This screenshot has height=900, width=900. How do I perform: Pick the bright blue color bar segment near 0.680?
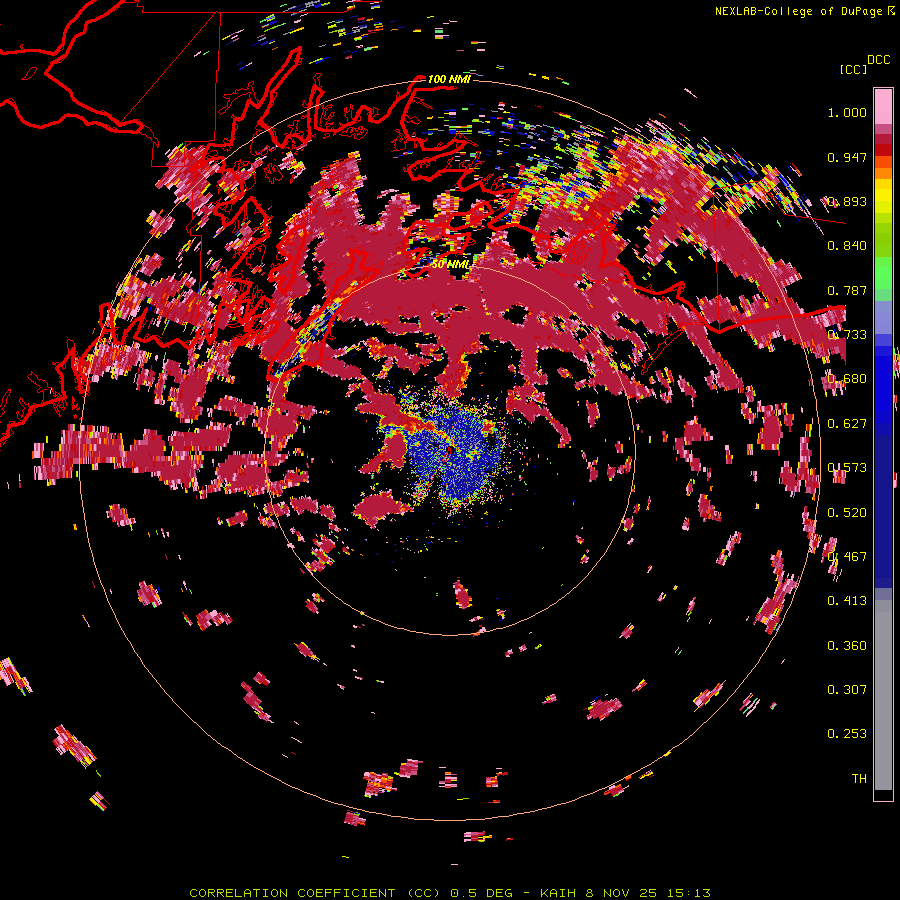click(x=883, y=383)
